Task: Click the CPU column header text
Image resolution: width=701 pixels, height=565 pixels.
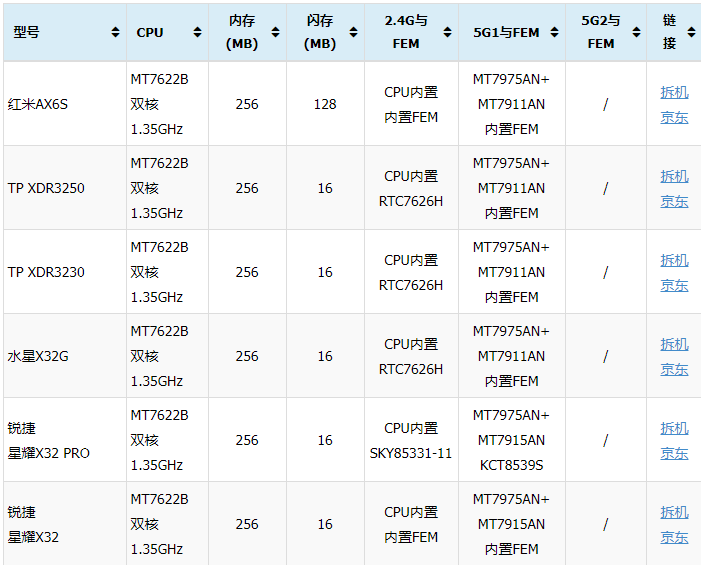Action: pyautogui.click(x=150, y=33)
